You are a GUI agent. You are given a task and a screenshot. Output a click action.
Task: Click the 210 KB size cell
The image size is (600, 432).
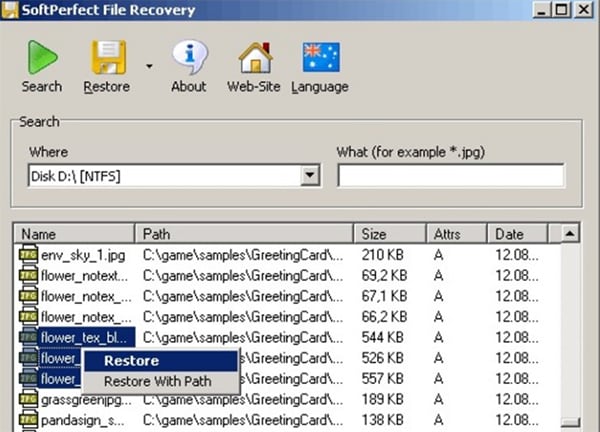(x=382, y=255)
